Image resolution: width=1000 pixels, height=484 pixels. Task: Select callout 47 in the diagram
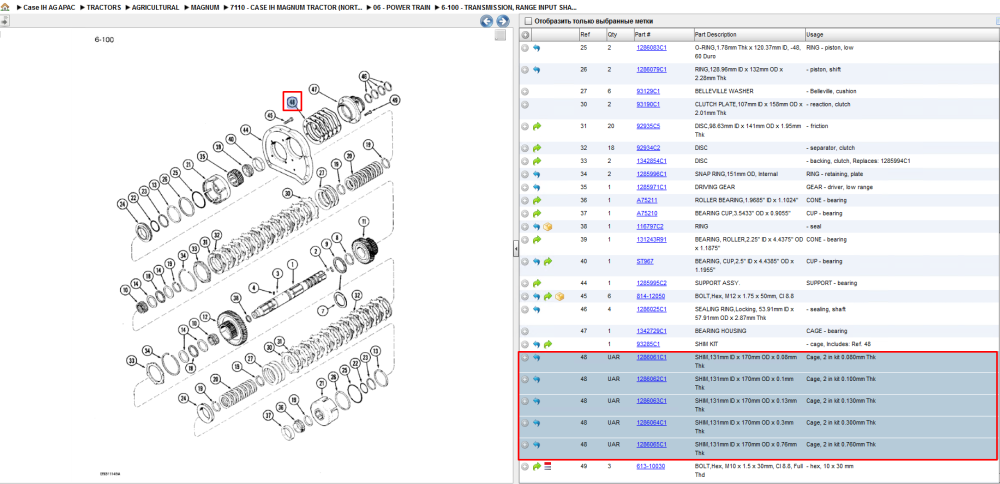[x=314, y=89]
